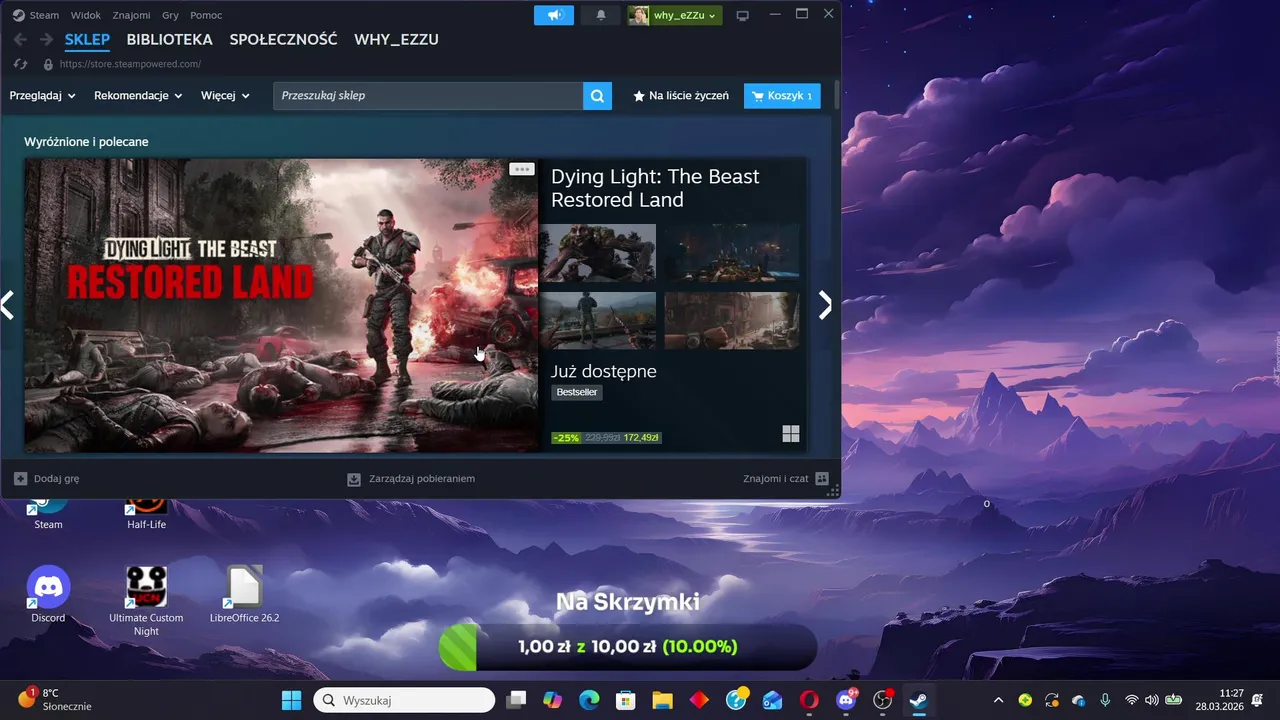Screen dimensions: 1280x720
Task: Open the Znajomi menu
Action: click(x=131, y=15)
